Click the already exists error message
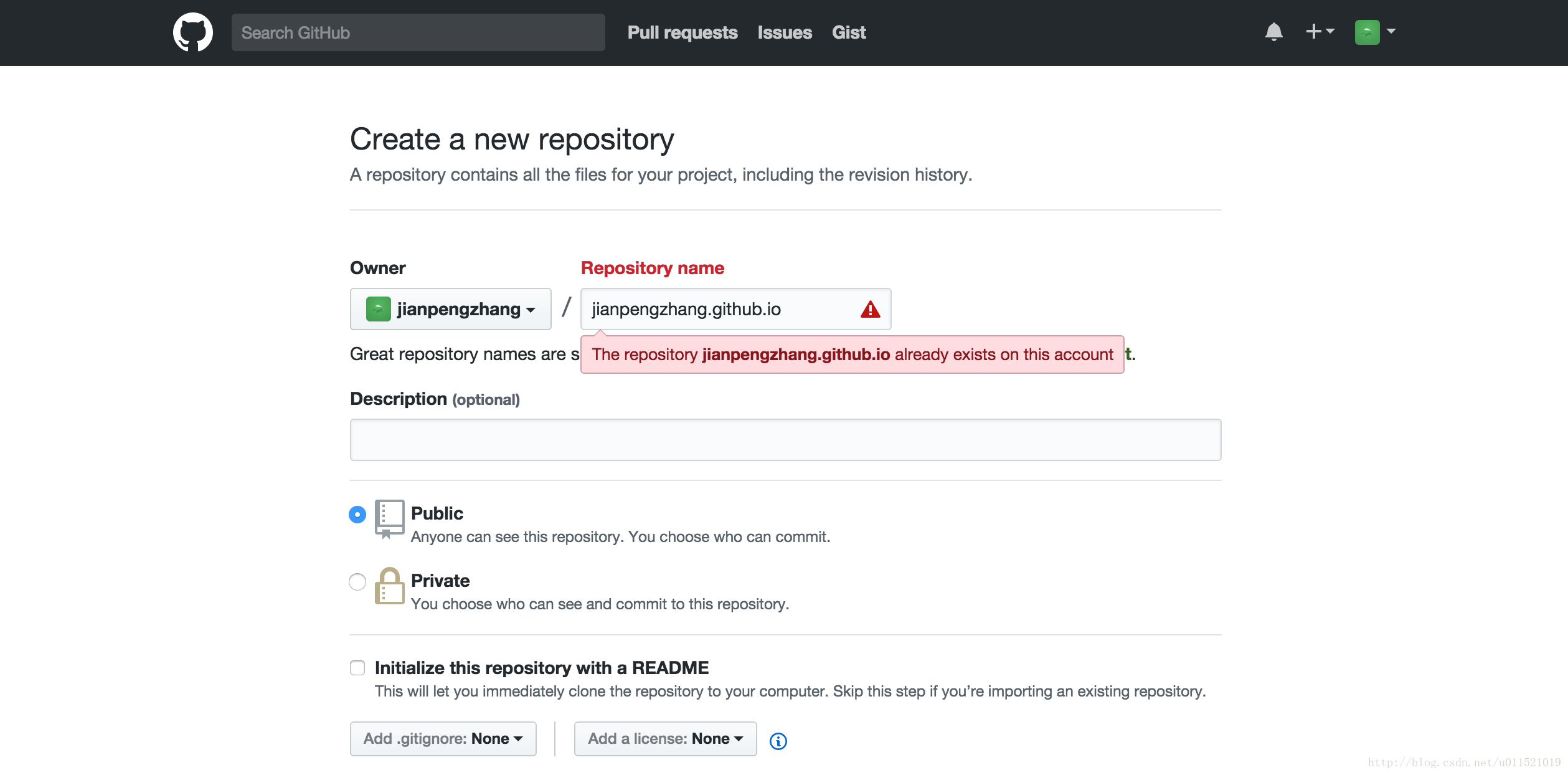The width and height of the screenshot is (1568, 775). 852,354
